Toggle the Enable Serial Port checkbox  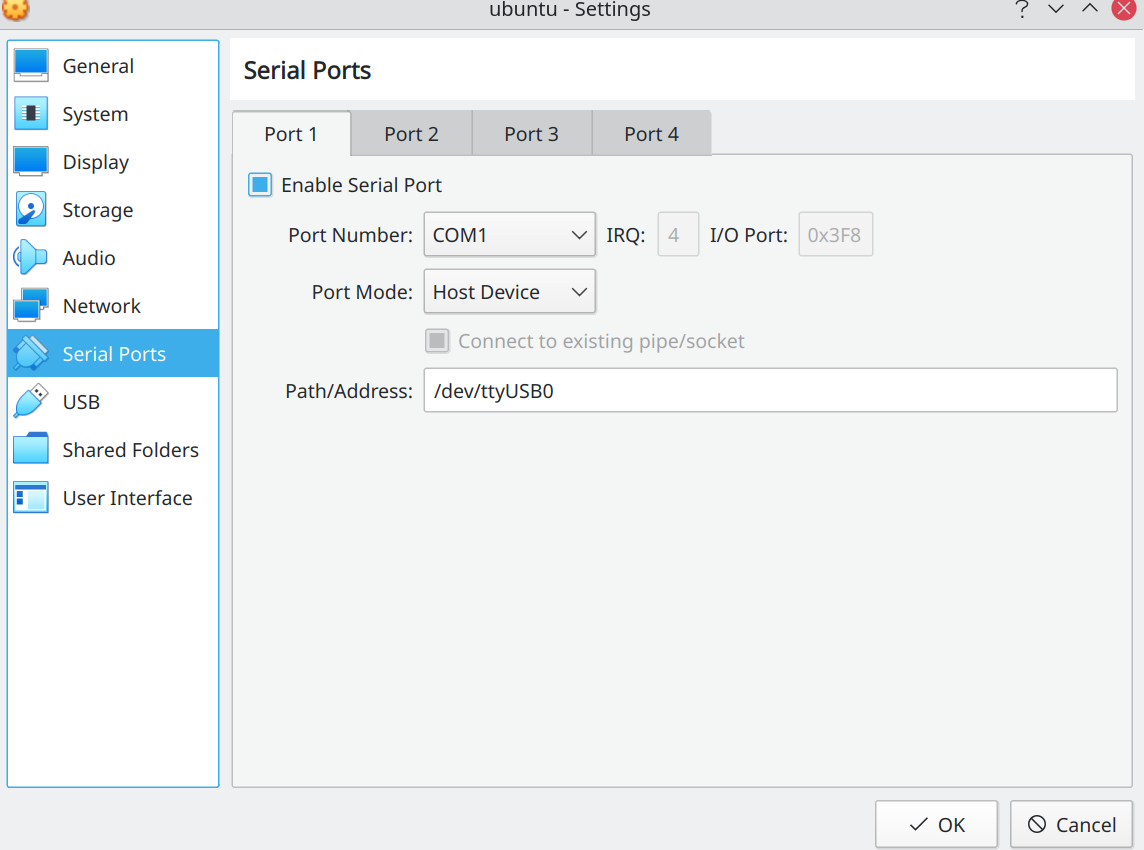point(260,185)
